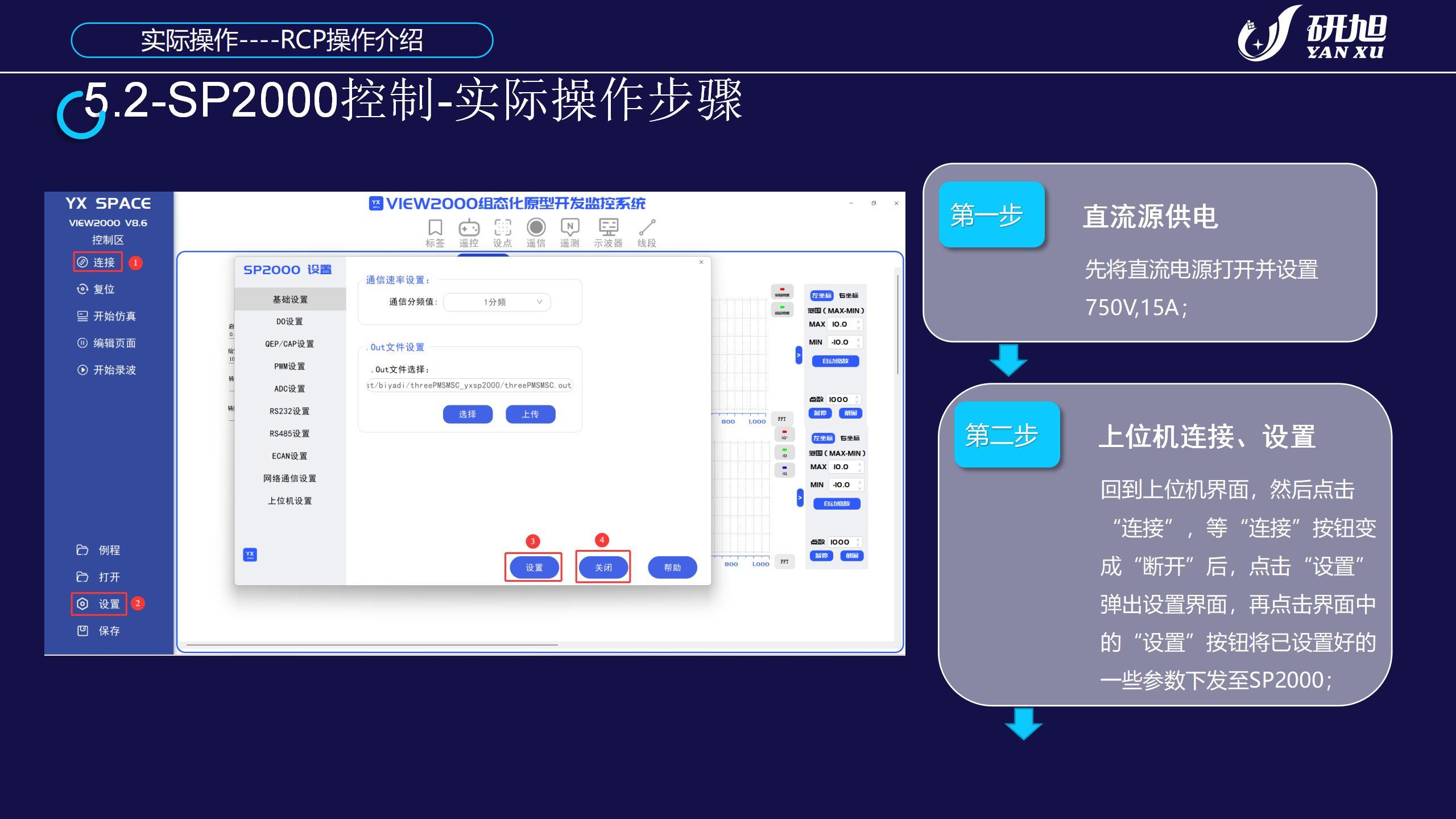Click upper chart 自动缩放 auto-scale button
This screenshot has height=819, width=1456.
[x=835, y=361]
